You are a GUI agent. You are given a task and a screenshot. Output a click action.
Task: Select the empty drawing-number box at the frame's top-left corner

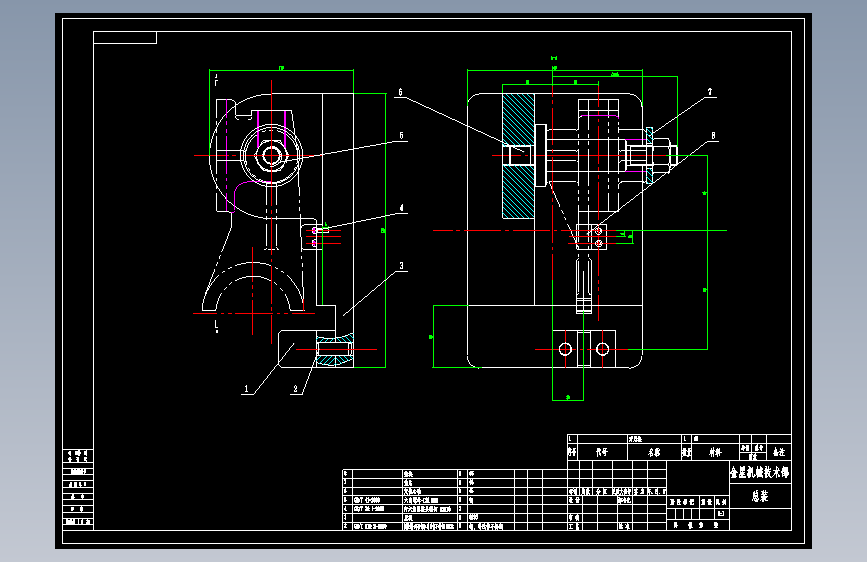point(125,38)
